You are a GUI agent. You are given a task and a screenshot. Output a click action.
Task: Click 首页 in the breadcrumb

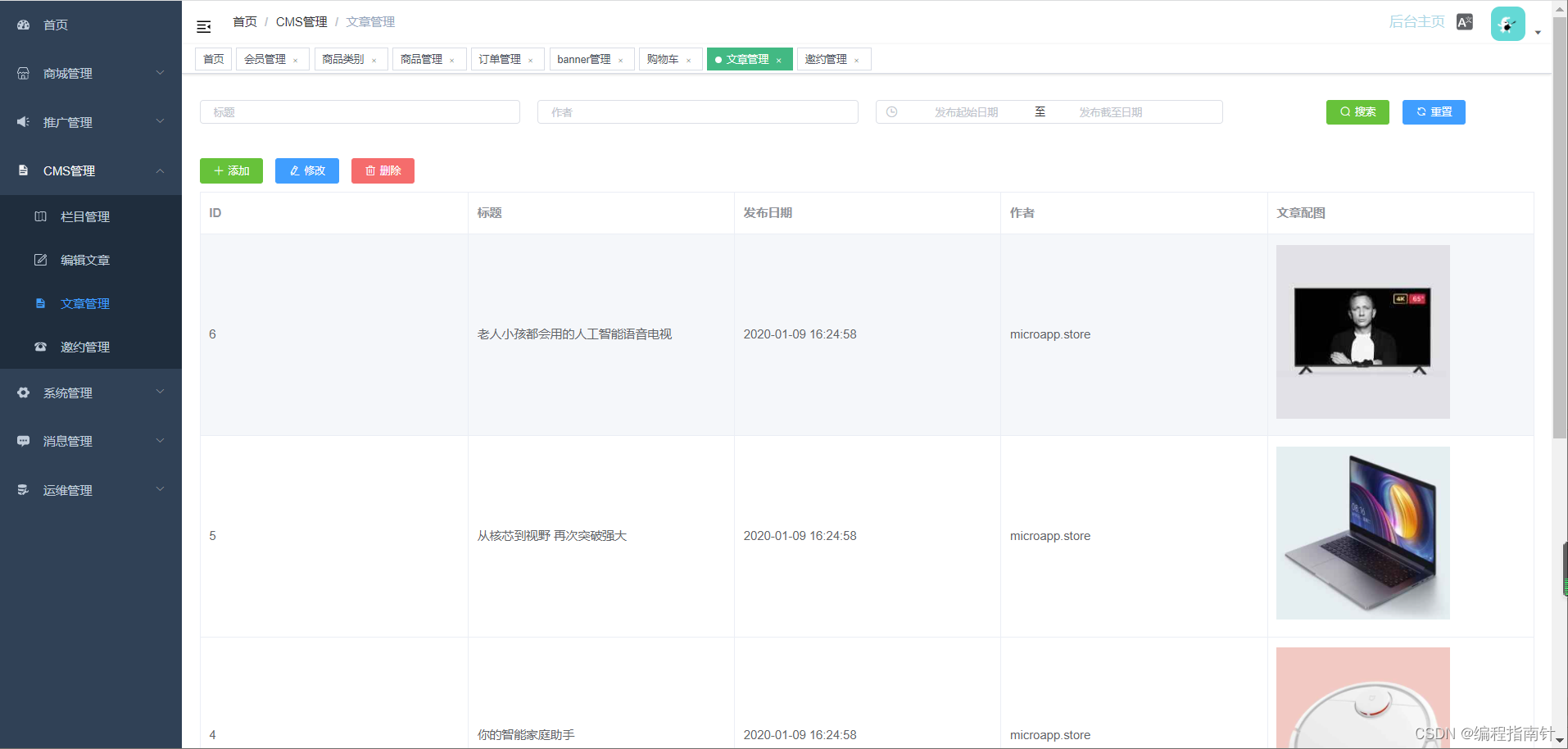click(245, 21)
